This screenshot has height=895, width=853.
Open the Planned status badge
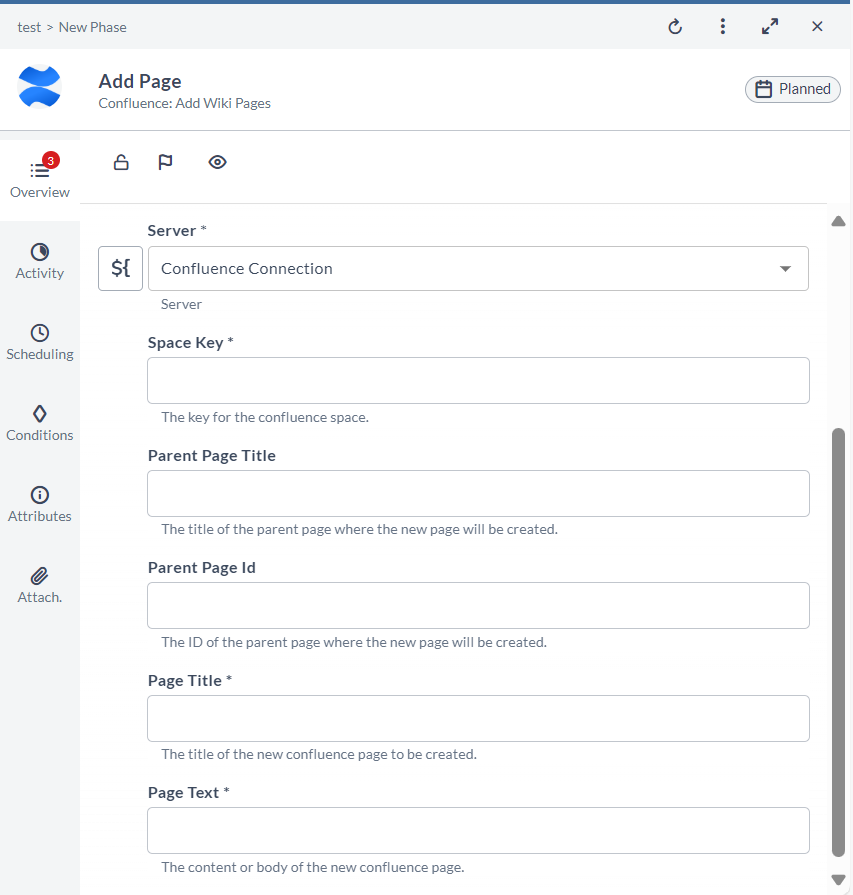tap(792, 89)
